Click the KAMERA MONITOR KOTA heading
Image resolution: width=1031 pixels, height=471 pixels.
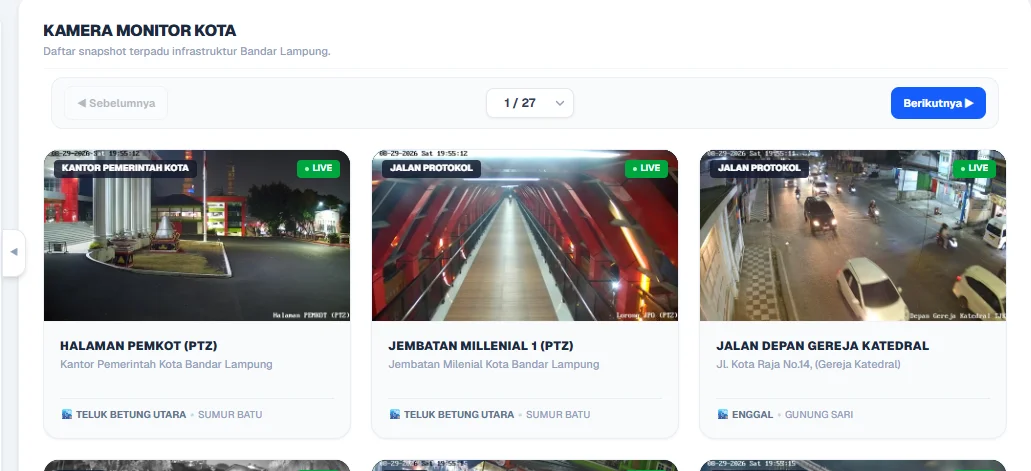click(x=140, y=30)
